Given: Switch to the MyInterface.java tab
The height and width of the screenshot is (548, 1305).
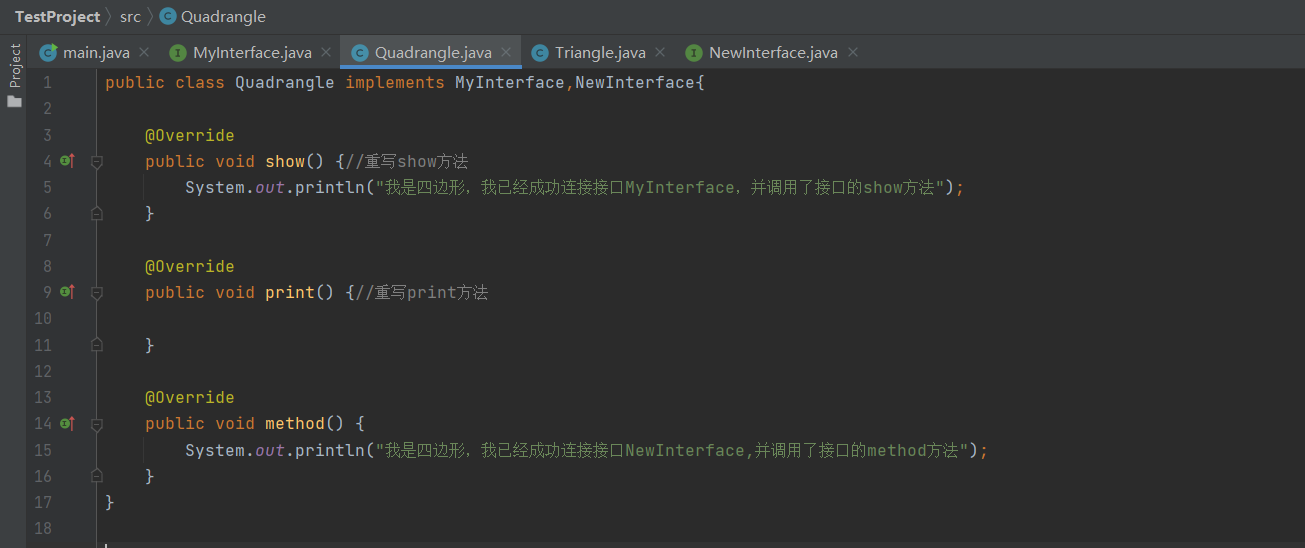Looking at the screenshot, I should tap(252, 52).
